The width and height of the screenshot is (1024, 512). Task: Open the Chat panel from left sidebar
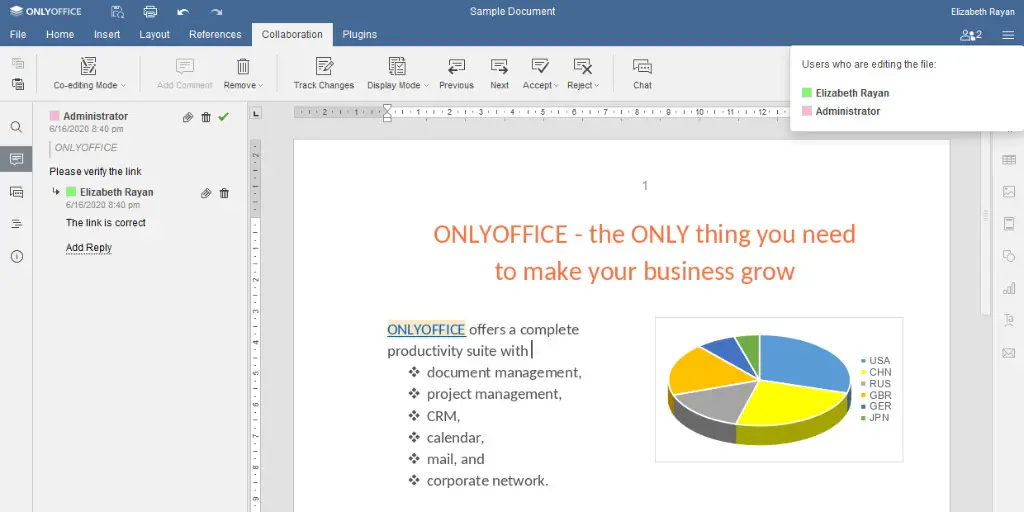(x=16, y=191)
